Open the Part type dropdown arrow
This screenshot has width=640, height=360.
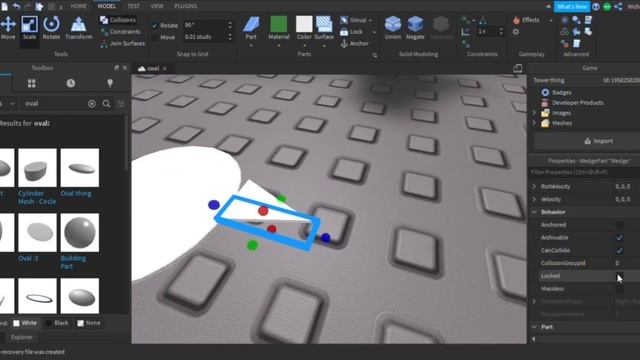tap(251, 46)
